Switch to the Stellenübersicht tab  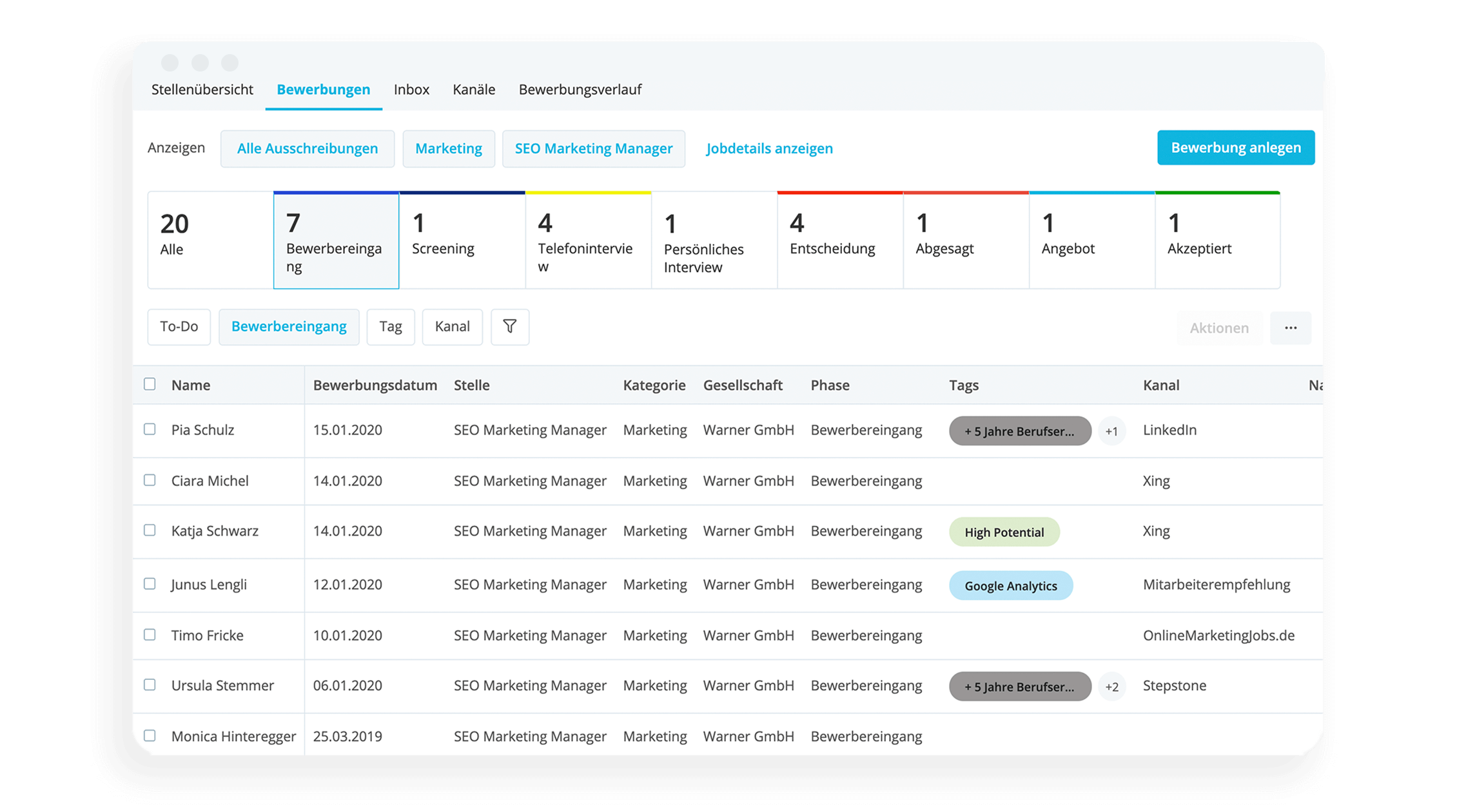click(202, 90)
